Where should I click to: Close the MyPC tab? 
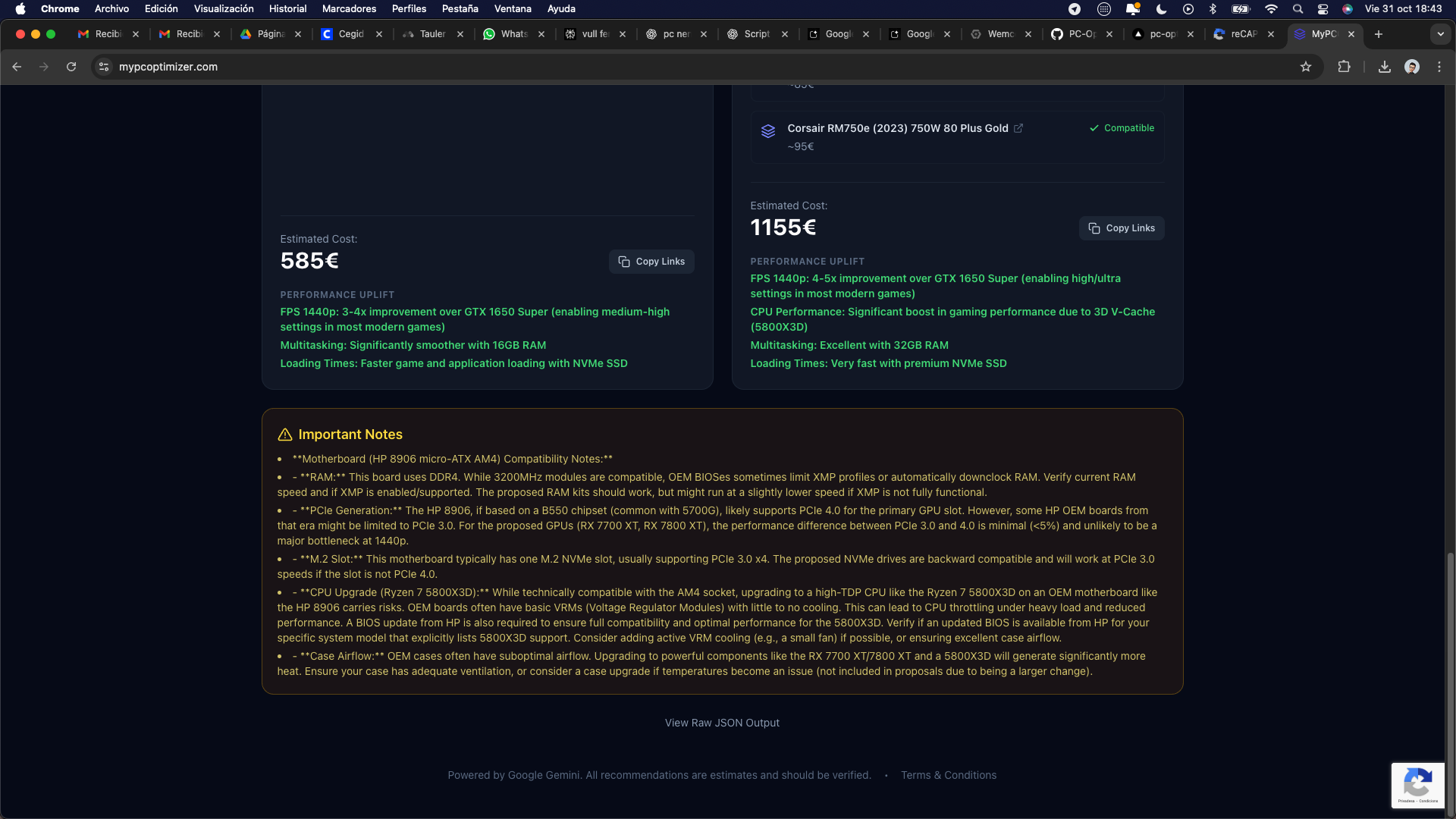coord(1351,34)
